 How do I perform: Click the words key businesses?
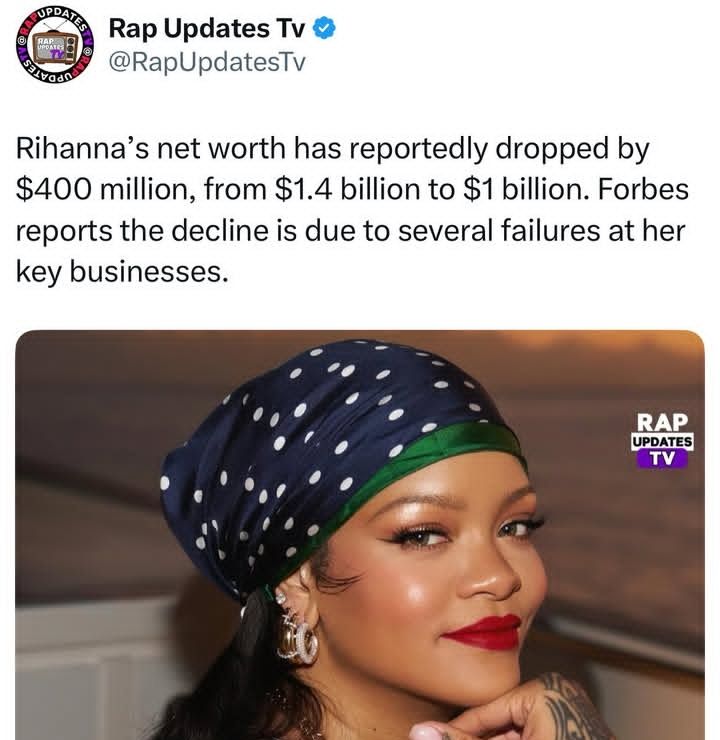116,270
